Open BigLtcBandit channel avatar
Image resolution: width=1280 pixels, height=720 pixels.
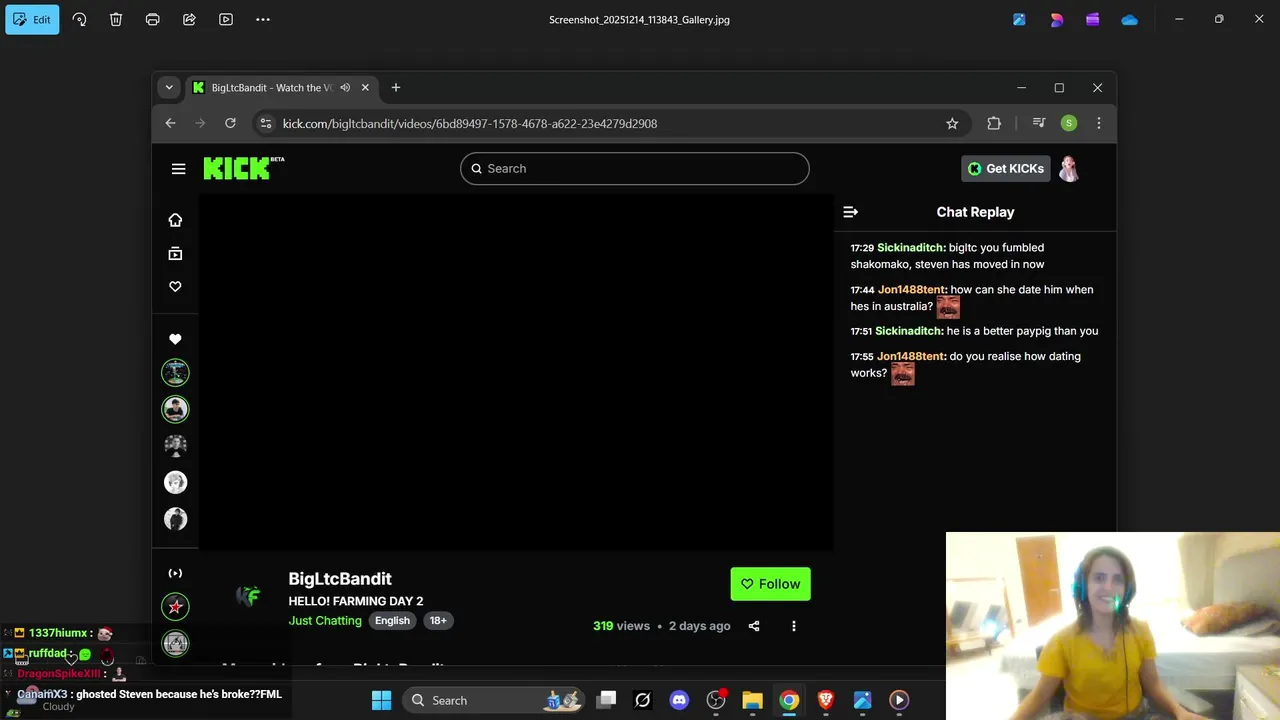[x=248, y=597]
